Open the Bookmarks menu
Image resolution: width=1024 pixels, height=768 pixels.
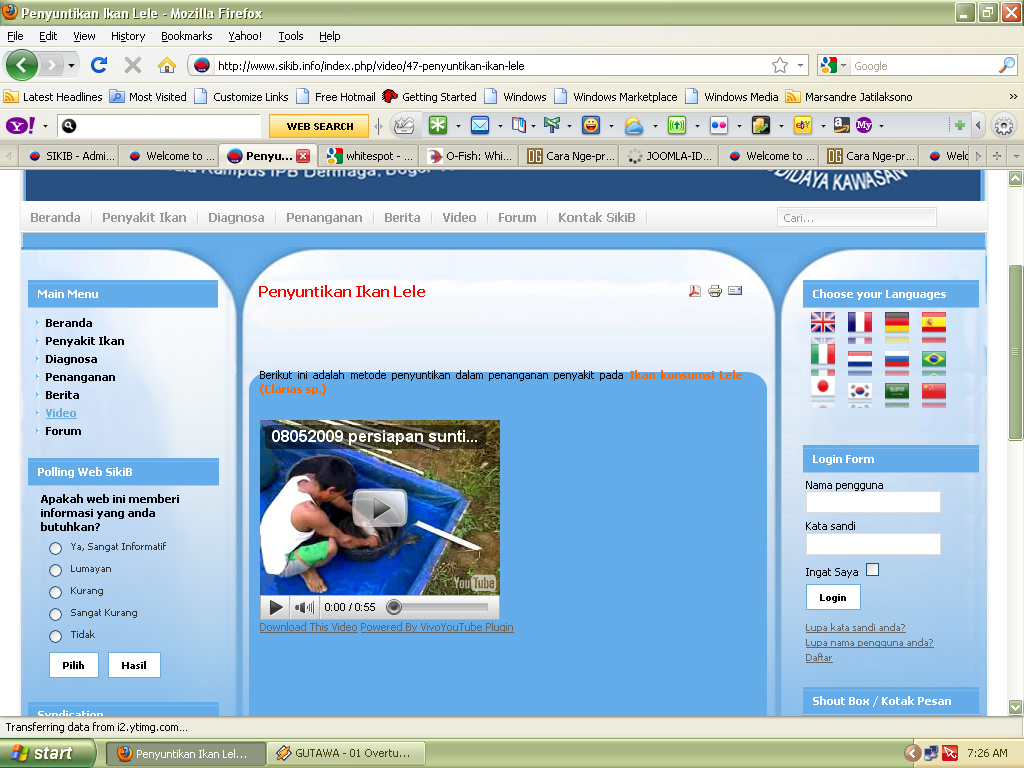[185, 36]
